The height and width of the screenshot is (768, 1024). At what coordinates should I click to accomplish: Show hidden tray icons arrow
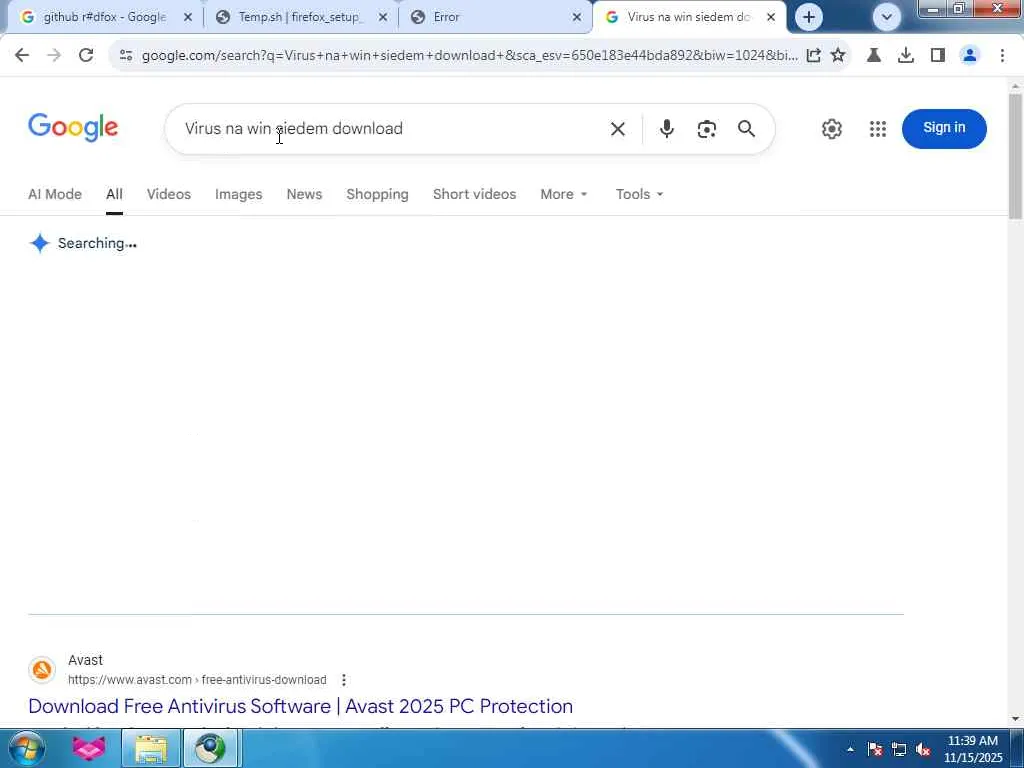[850, 750]
